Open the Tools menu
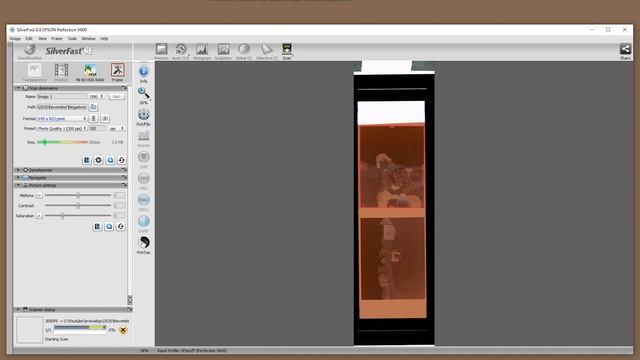Image resolution: width=640 pixels, height=360 pixels. pos(72,39)
